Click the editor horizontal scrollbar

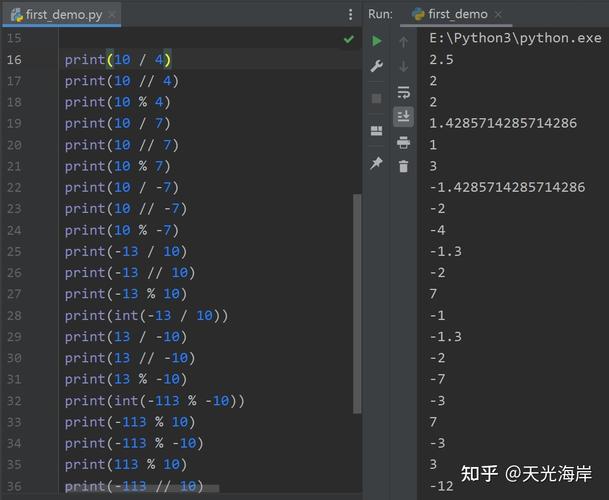141,488
